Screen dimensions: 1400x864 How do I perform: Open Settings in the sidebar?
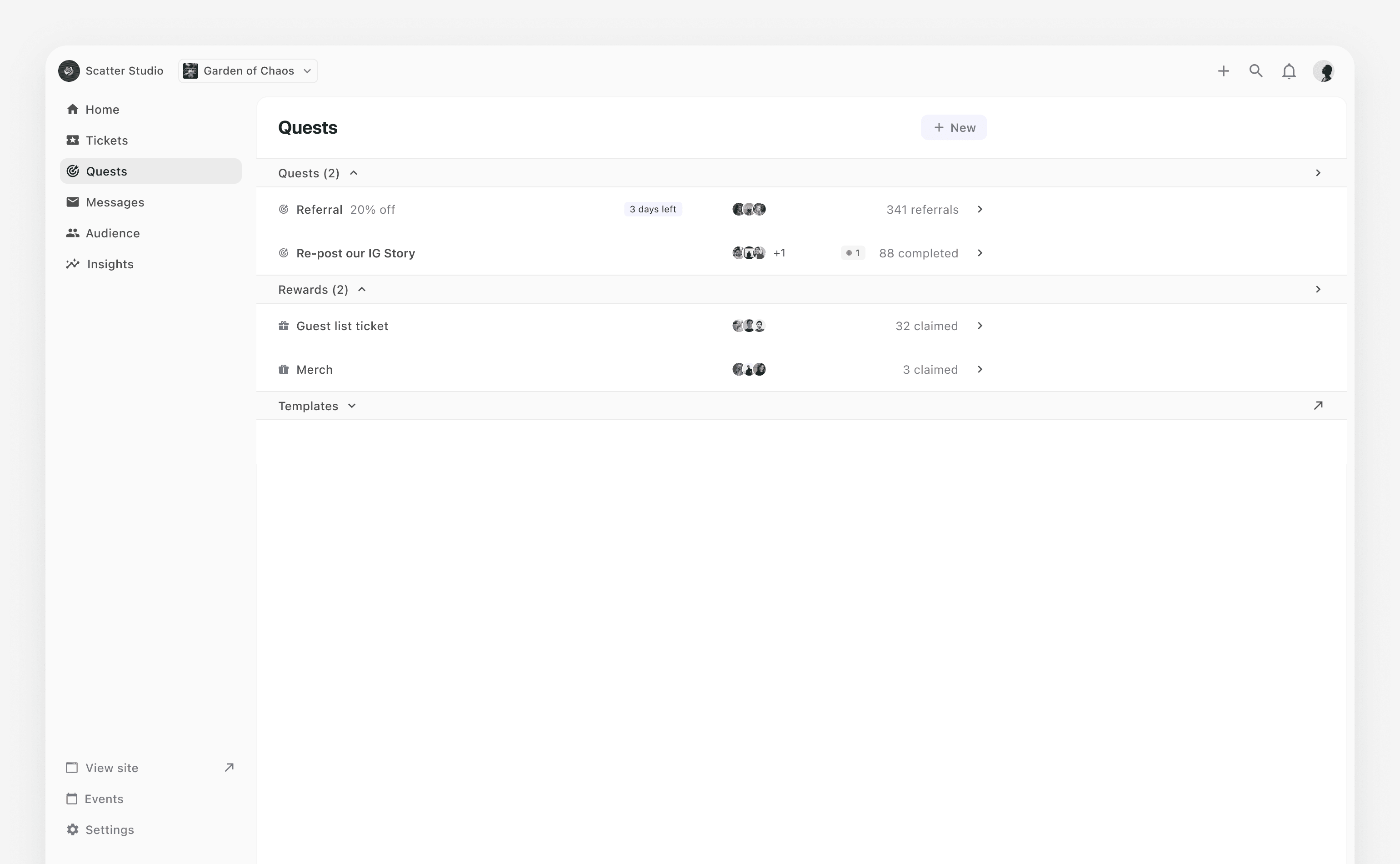(x=109, y=830)
